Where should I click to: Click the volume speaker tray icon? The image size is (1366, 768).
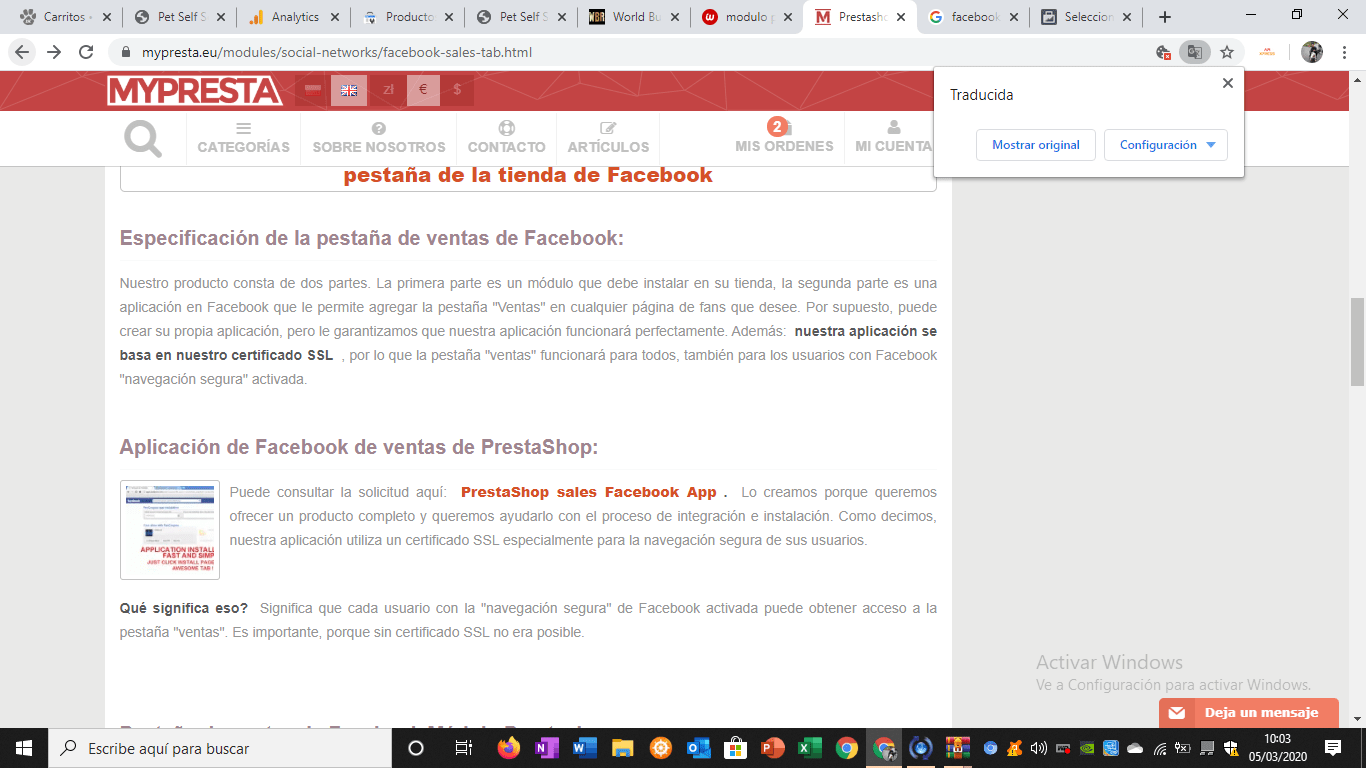(1039, 748)
